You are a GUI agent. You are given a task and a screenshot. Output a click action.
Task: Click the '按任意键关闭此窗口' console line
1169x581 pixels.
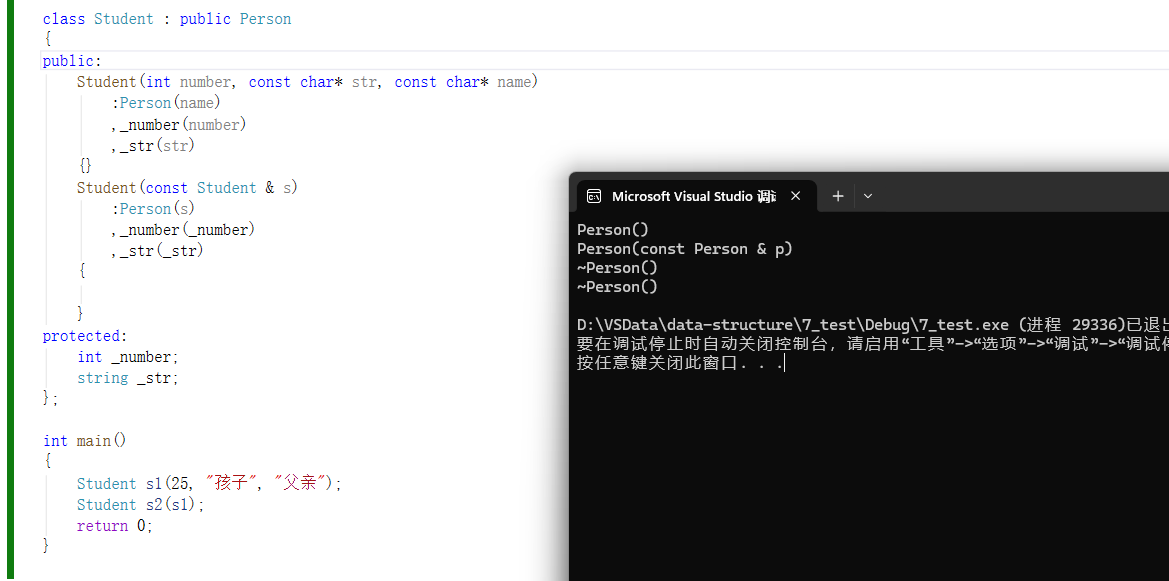681,363
